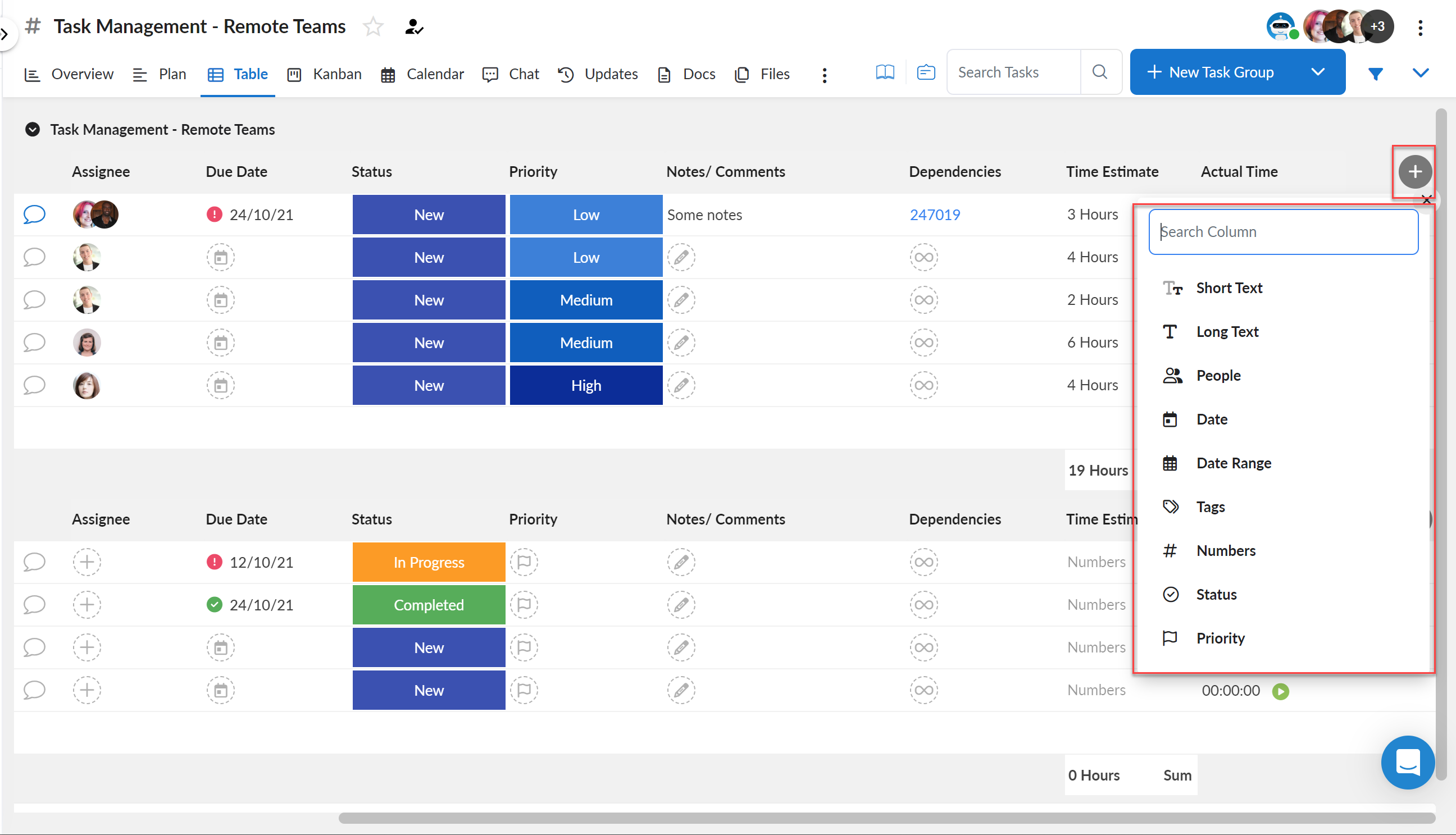1456x835 pixels.
Task: Click the calendar icon to set a due date
Action: click(x=220, y=258)
